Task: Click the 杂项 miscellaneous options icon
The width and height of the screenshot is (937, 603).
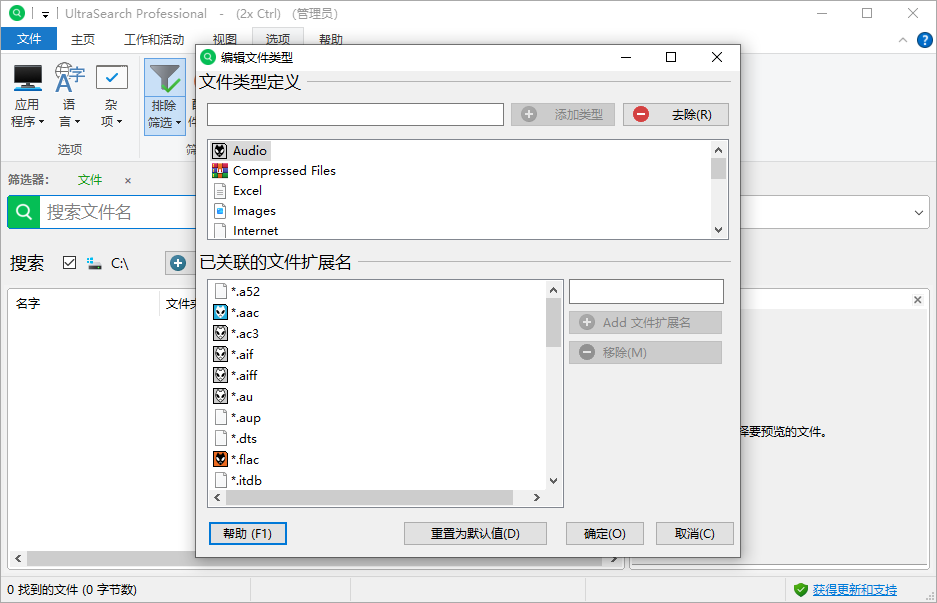Action: point(111,77)
